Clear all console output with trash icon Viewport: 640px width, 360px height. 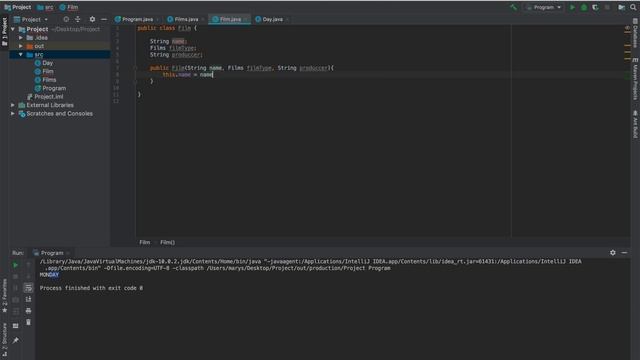(x=28, y=322)
